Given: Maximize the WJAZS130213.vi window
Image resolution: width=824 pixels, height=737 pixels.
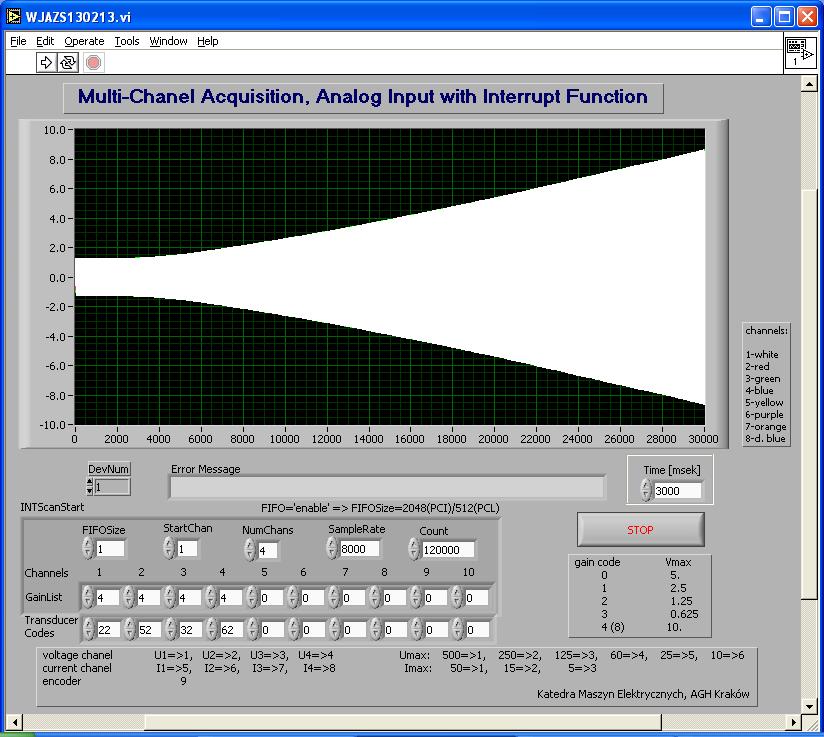Looking at the screenshot, I should (784, 16).
